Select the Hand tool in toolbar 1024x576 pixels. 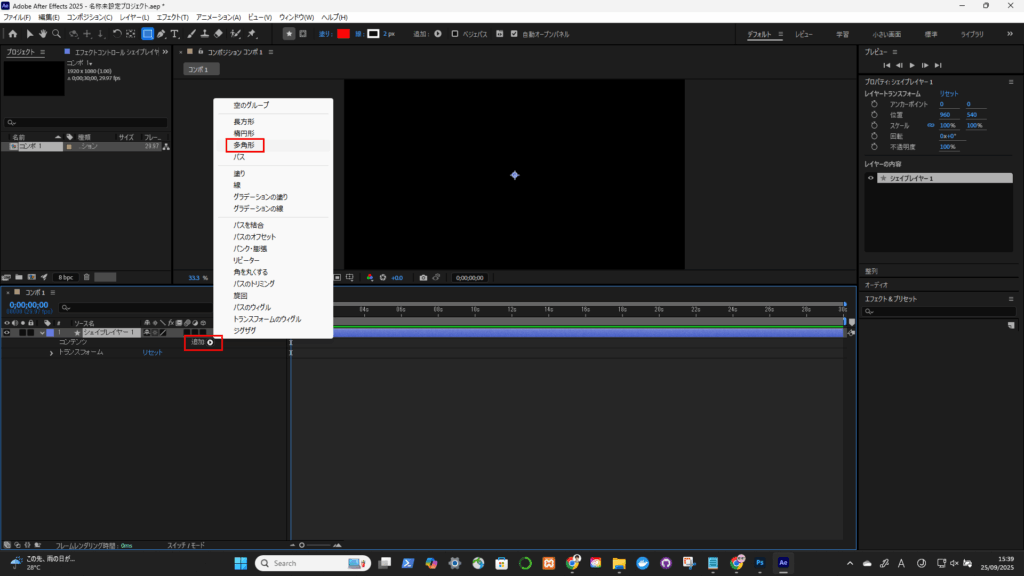click(x=43, y=33)
